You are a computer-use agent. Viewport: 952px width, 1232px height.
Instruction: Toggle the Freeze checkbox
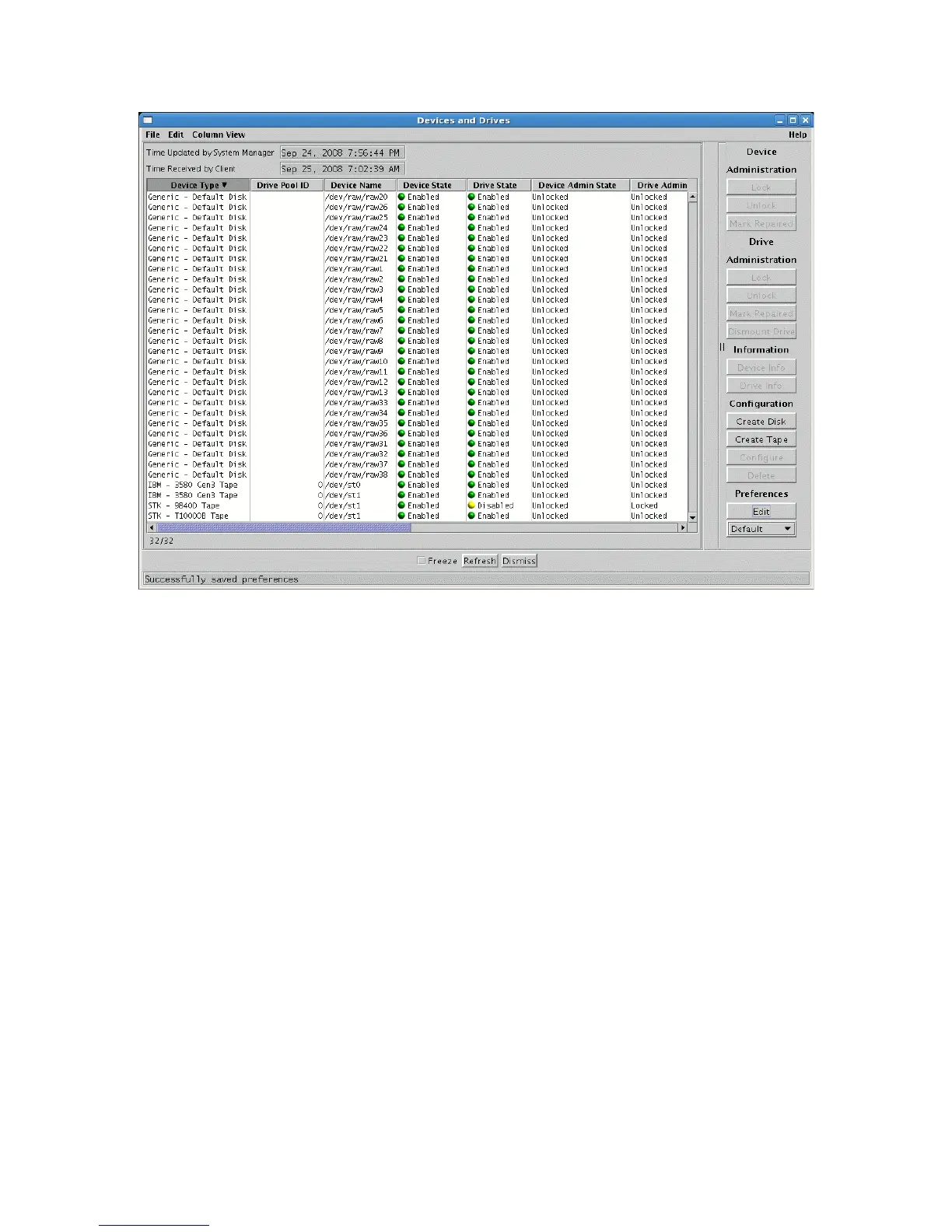[422, 561]
